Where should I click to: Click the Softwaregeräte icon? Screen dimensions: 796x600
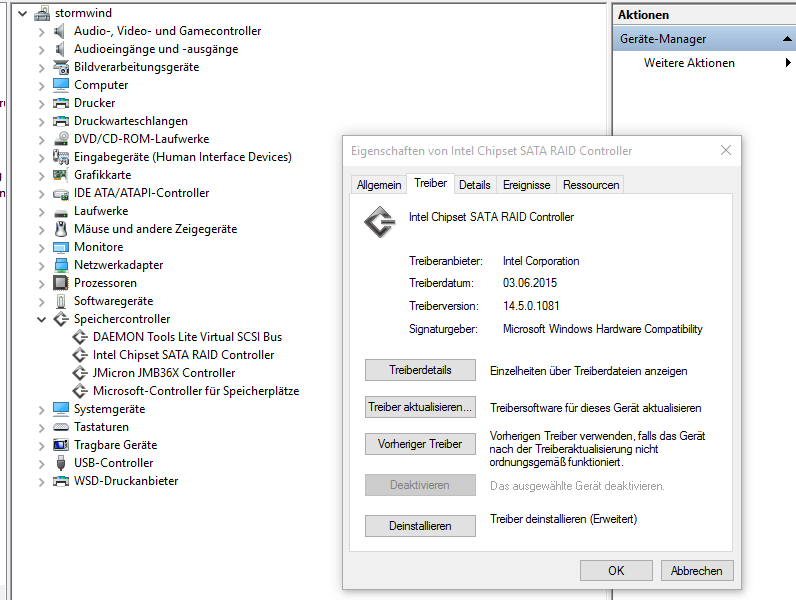(x=61, y=301)
